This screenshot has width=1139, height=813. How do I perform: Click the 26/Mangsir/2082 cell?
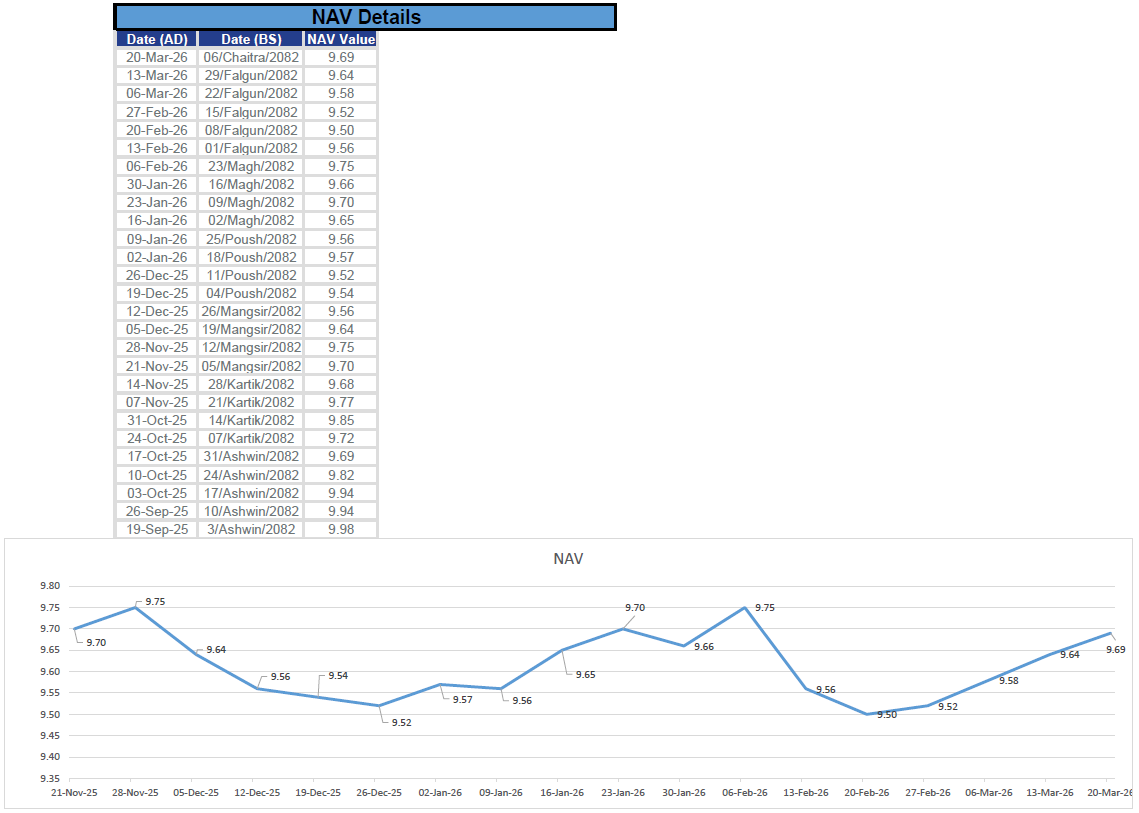point(250,311)
